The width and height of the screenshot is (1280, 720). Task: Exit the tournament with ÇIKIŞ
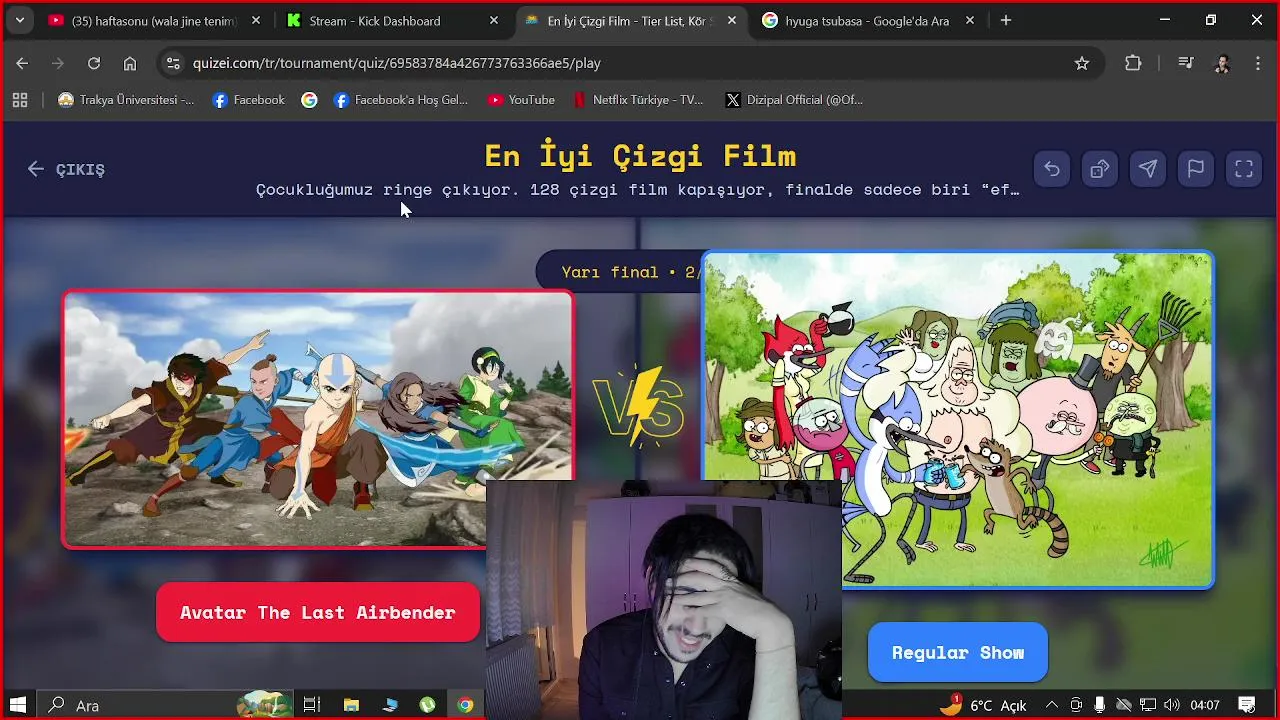[x=66, y=169]
